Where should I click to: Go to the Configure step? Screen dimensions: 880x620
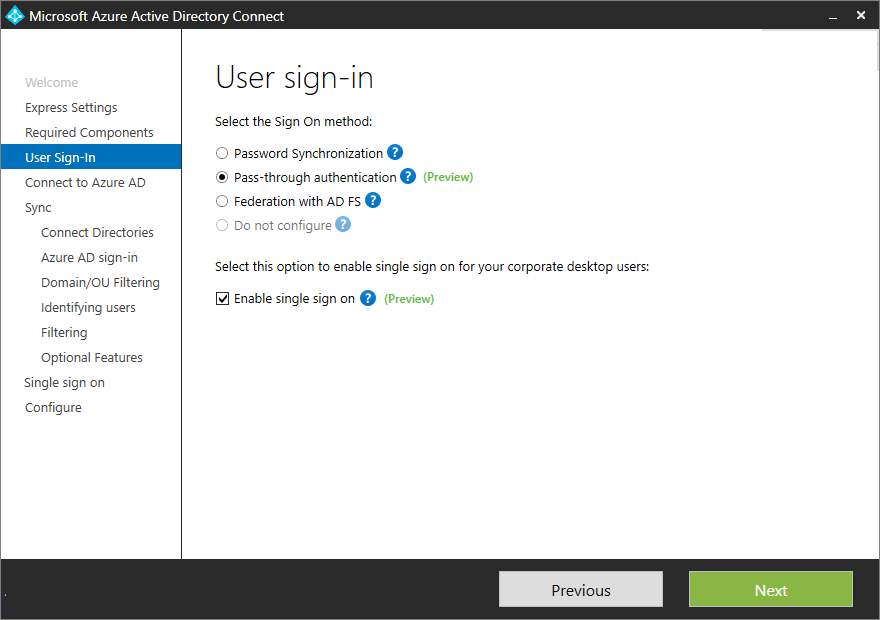click(53, 407)
